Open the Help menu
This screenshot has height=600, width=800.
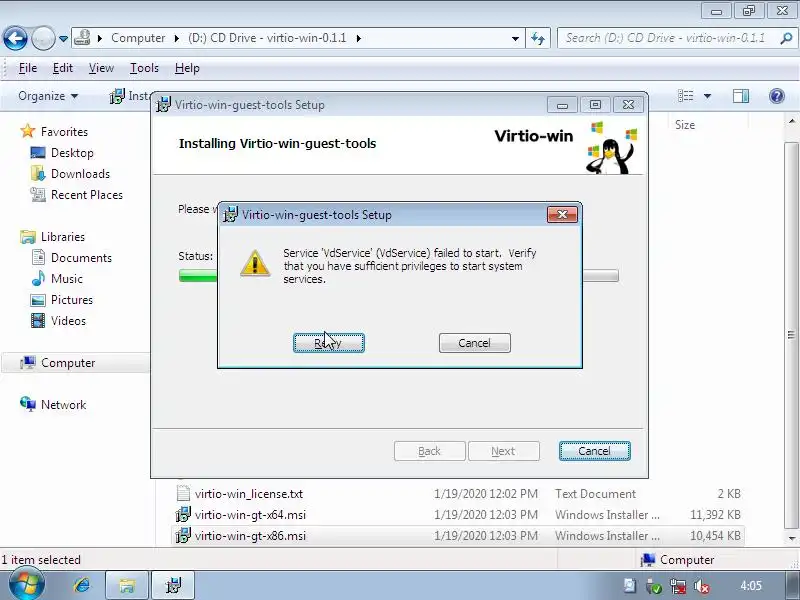(x=187, y=68)
